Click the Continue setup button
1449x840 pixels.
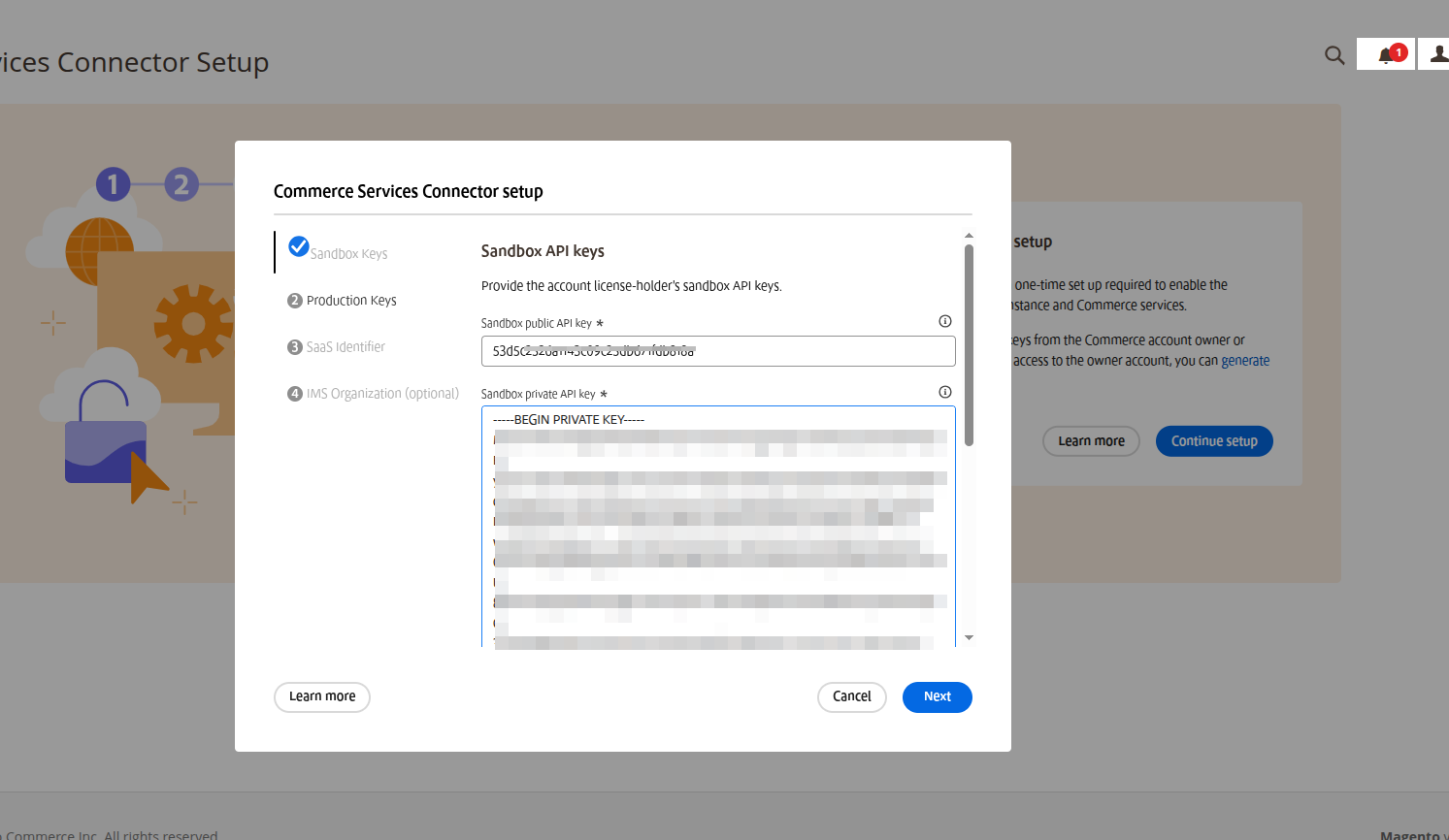pos(1213,441)
